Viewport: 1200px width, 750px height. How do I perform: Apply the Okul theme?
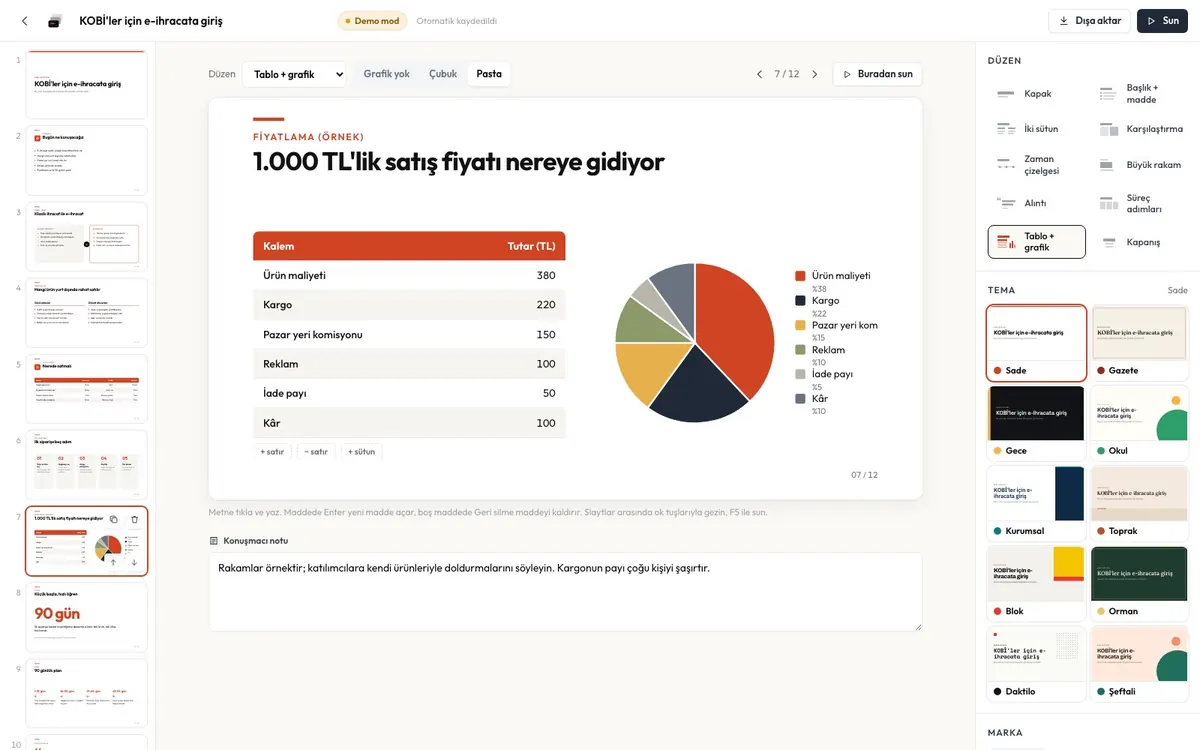point(1139,423)
